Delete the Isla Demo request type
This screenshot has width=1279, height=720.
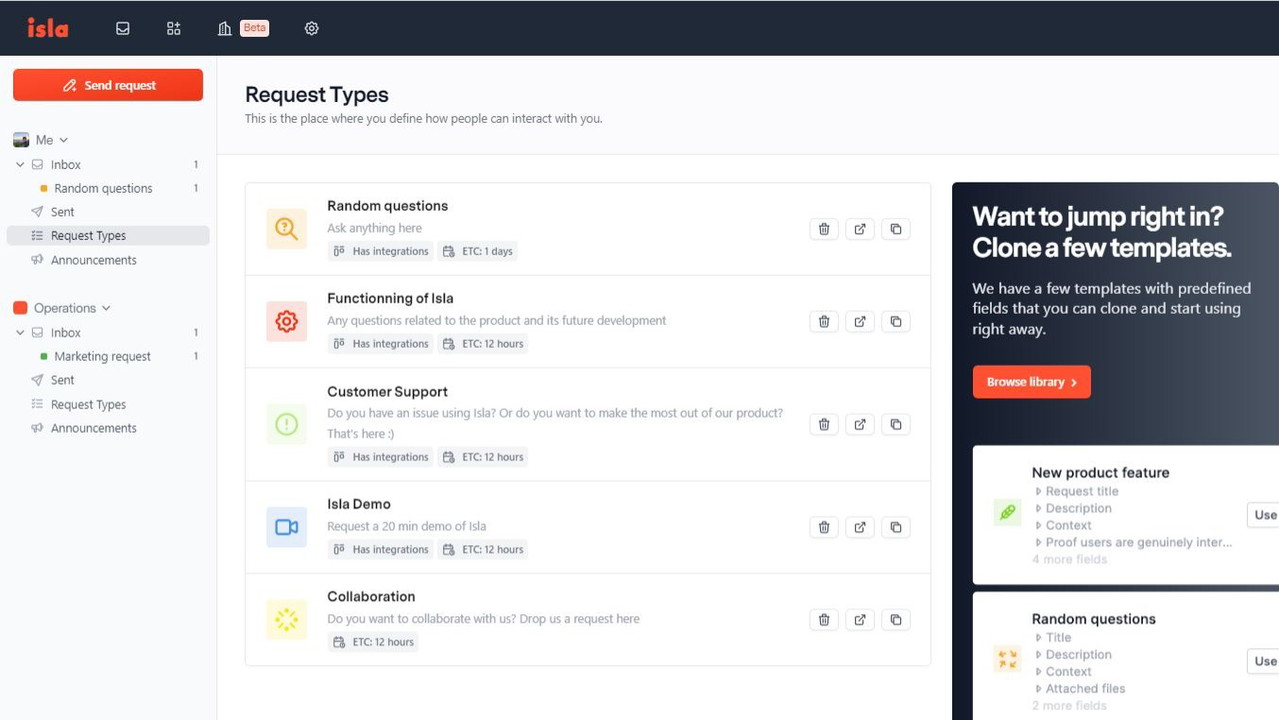pyautogui.click(x=824, y=527)
